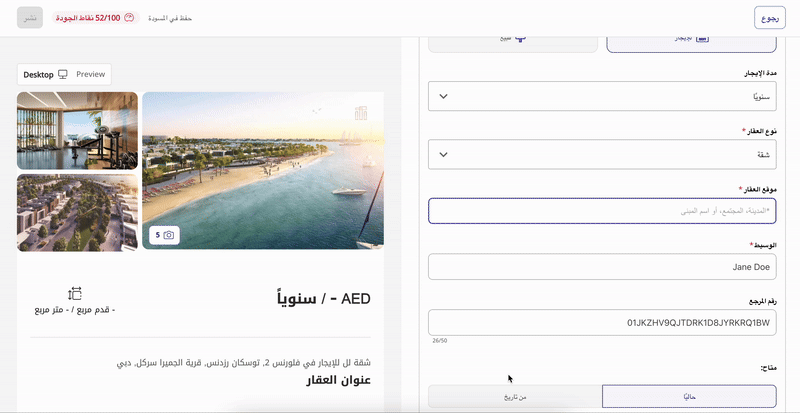The height and width of the screenshot is (413, 800).
Task: Click the Preview label
Action: 91,75
